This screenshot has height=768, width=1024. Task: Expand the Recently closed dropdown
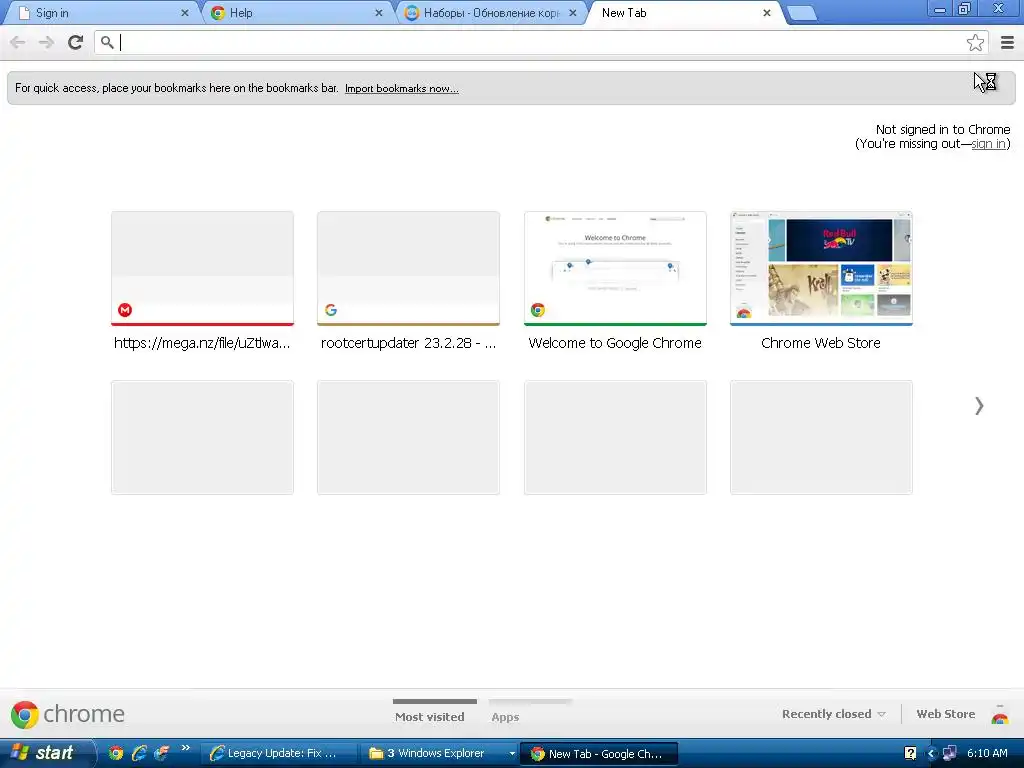(x=833, y=714)
